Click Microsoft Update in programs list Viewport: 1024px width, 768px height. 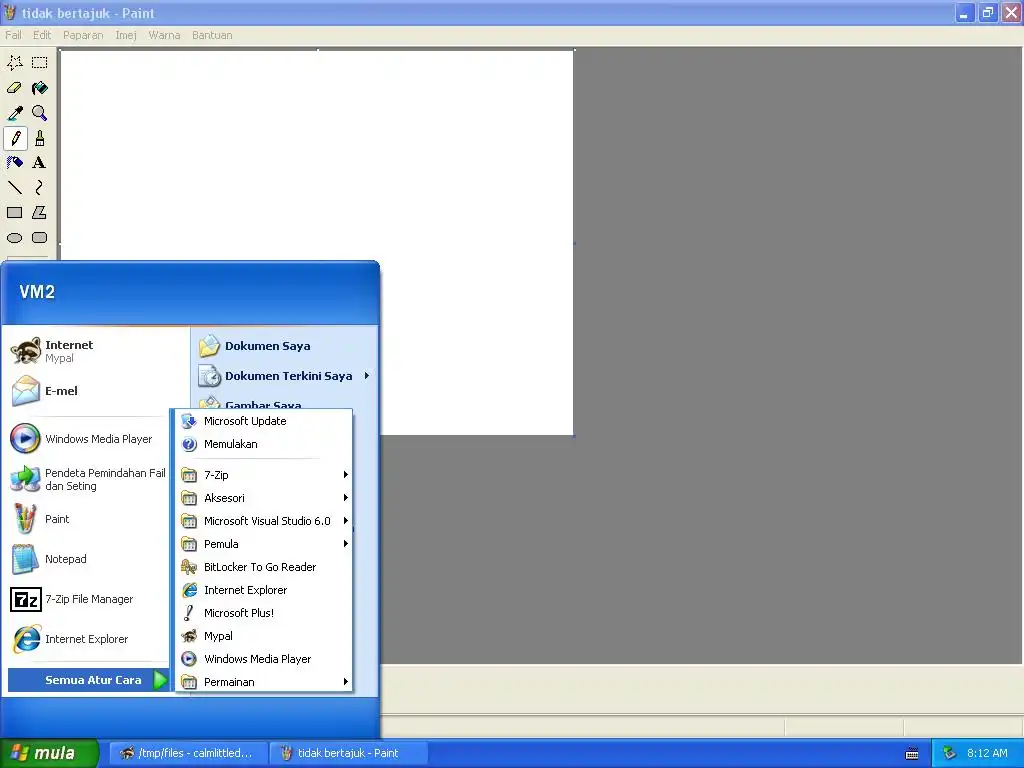(x=264, y=421)
